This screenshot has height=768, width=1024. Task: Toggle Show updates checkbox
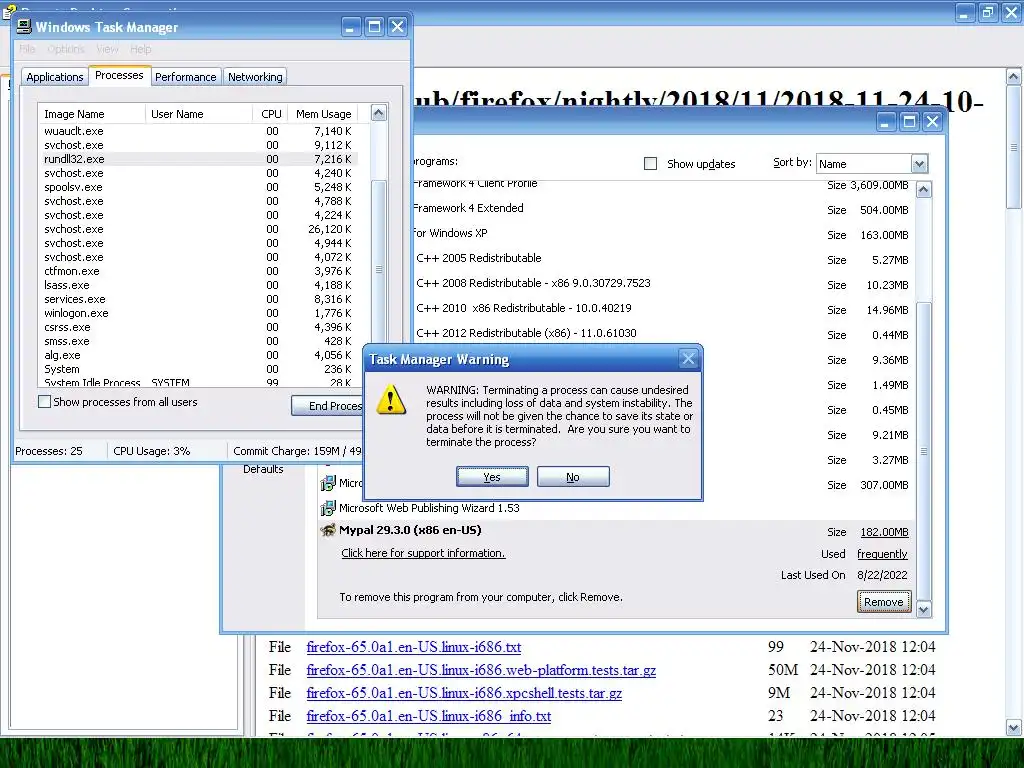tap(650, 164)
